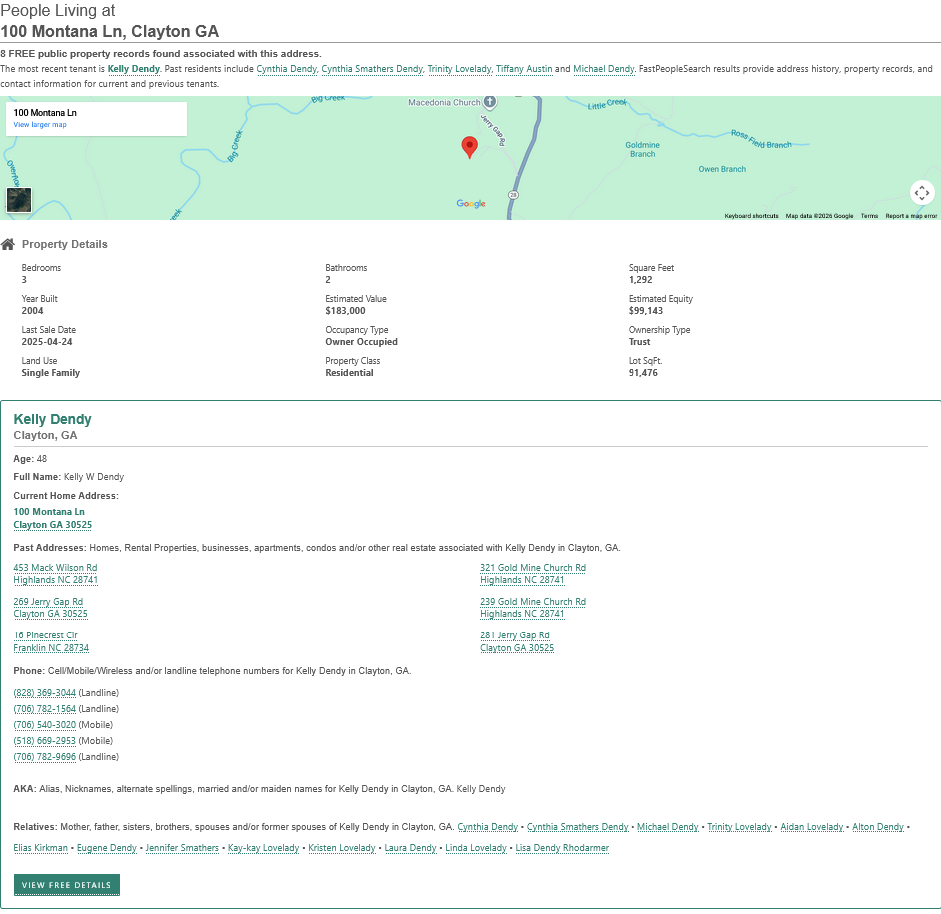Screen dimensions: 941x914
Task: Open Kelly Dendy's name heading link
Action: pyautogui.click(x=52, y=420)
